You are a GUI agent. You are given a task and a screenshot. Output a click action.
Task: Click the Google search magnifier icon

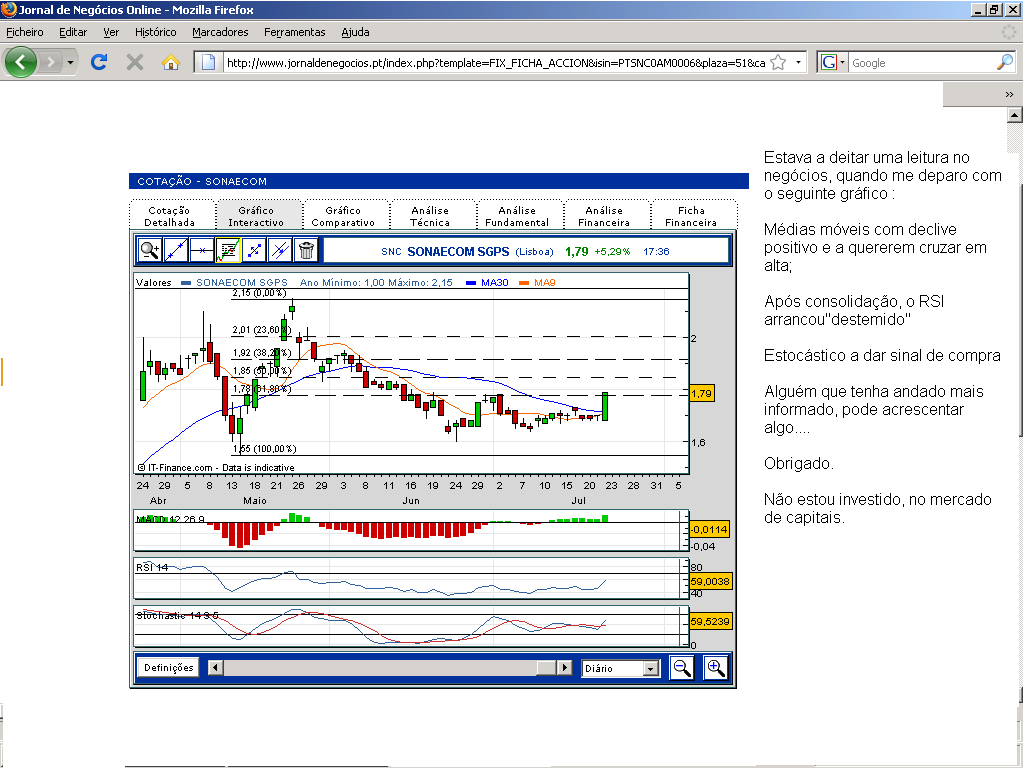[1005, 63]
